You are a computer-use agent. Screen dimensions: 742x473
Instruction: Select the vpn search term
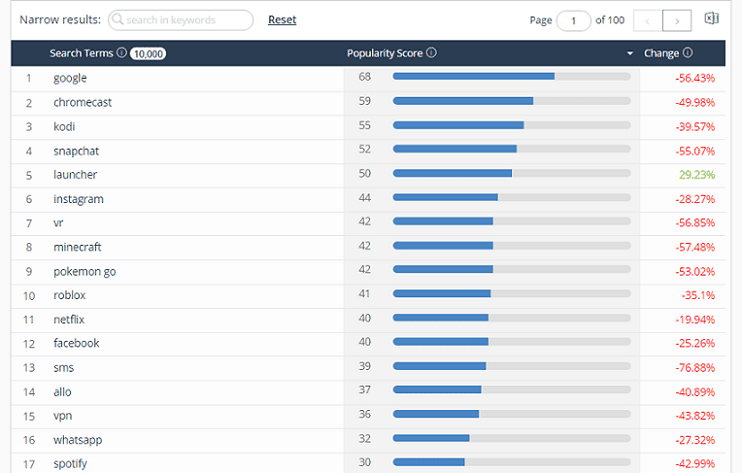(62, 416)
